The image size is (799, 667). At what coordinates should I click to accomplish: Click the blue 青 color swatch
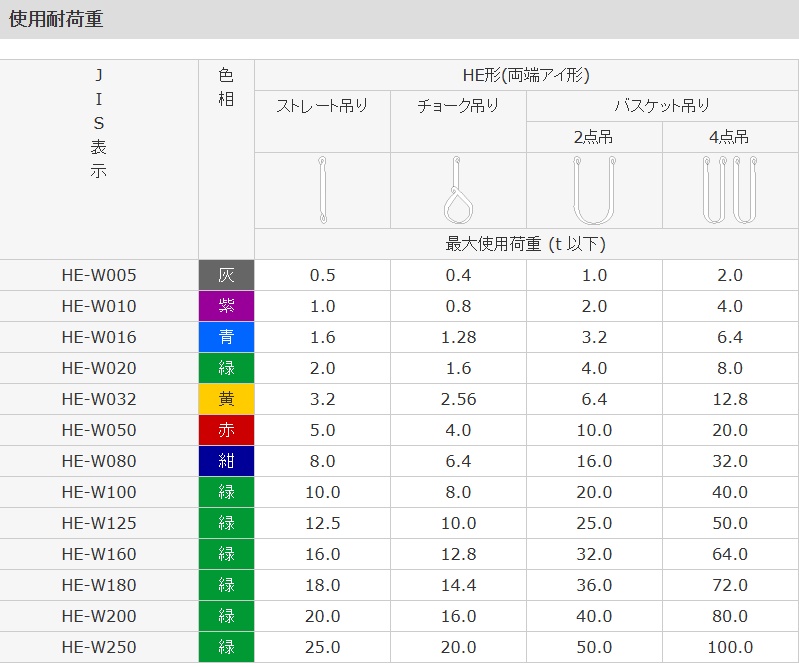(x=227, y=337)
